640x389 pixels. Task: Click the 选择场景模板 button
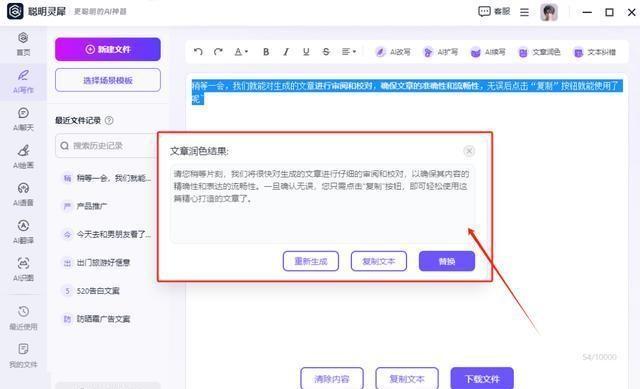coord(108,80)
